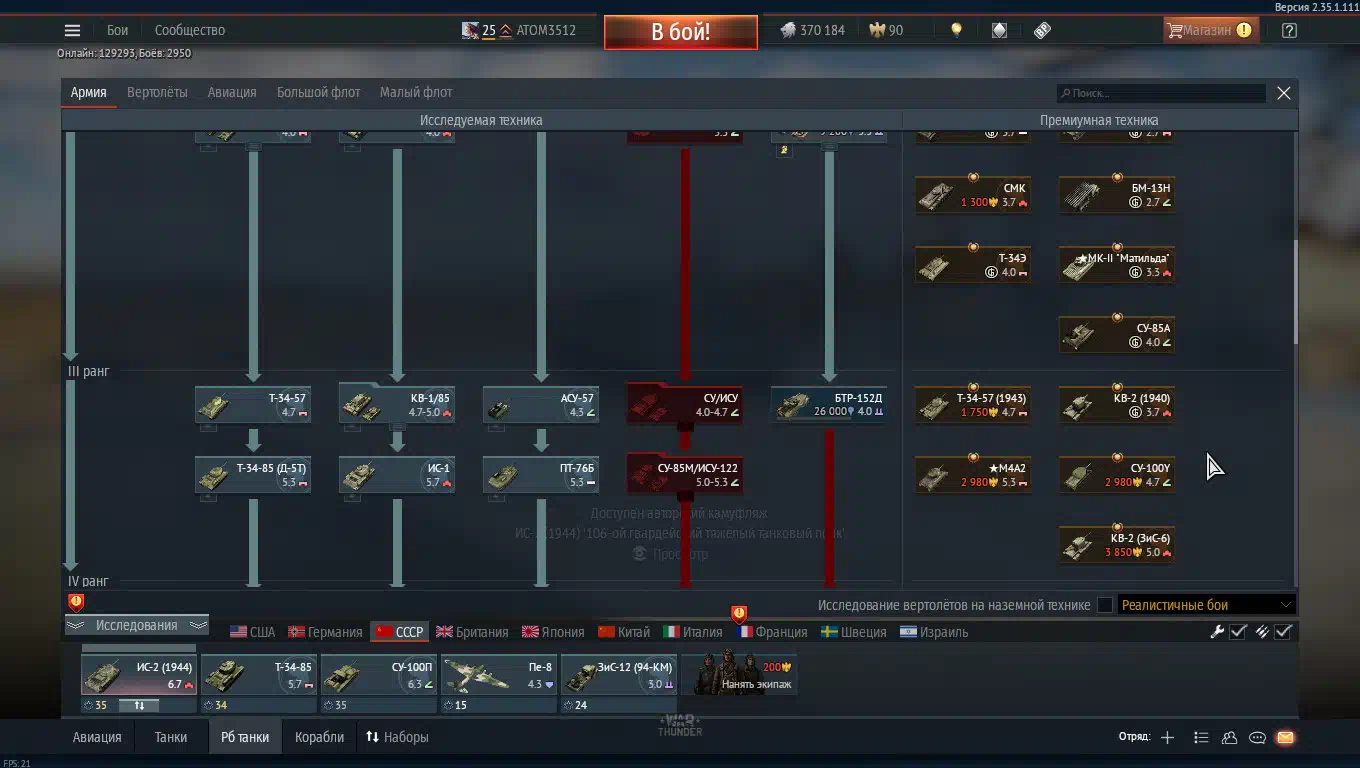The width and height of the screenshot is (1360, 768).
Task: Select the Пе-8 crew slot
Action: click(x=499, y=675)
